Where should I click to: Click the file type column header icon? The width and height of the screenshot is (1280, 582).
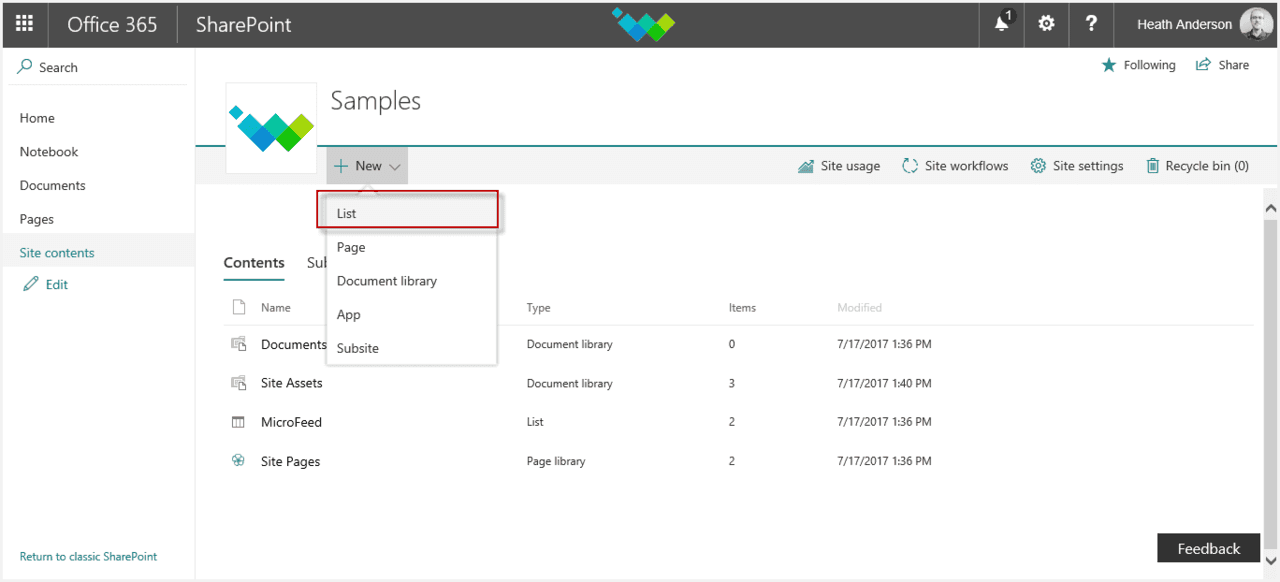(239, 307)
